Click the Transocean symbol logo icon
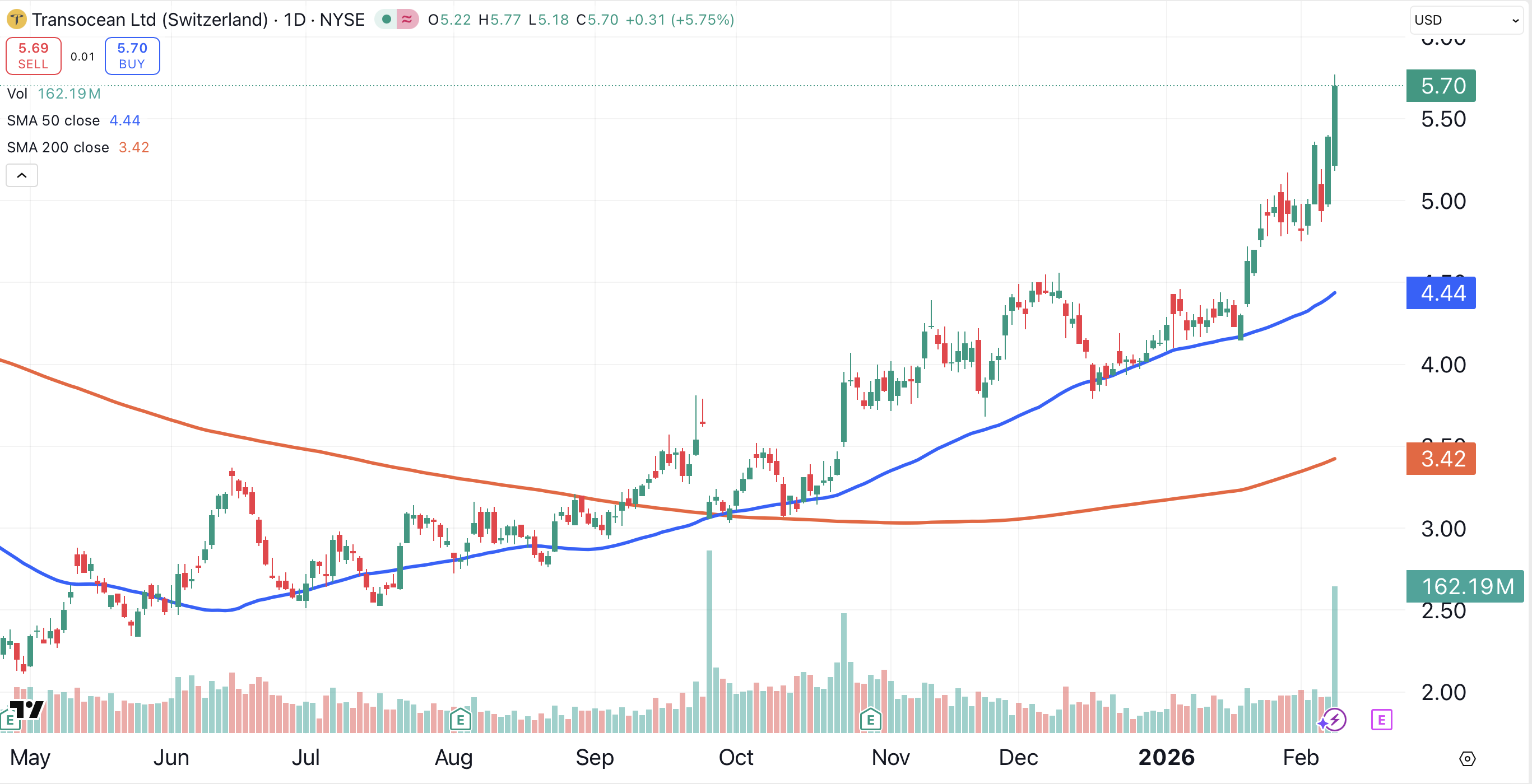This screenshot has width=1532, height=784. [16, 20]
